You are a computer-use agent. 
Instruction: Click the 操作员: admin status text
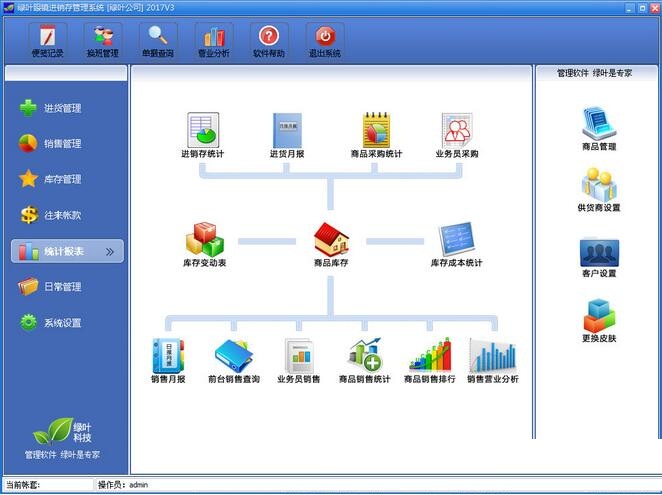click(x=123, y=485)
